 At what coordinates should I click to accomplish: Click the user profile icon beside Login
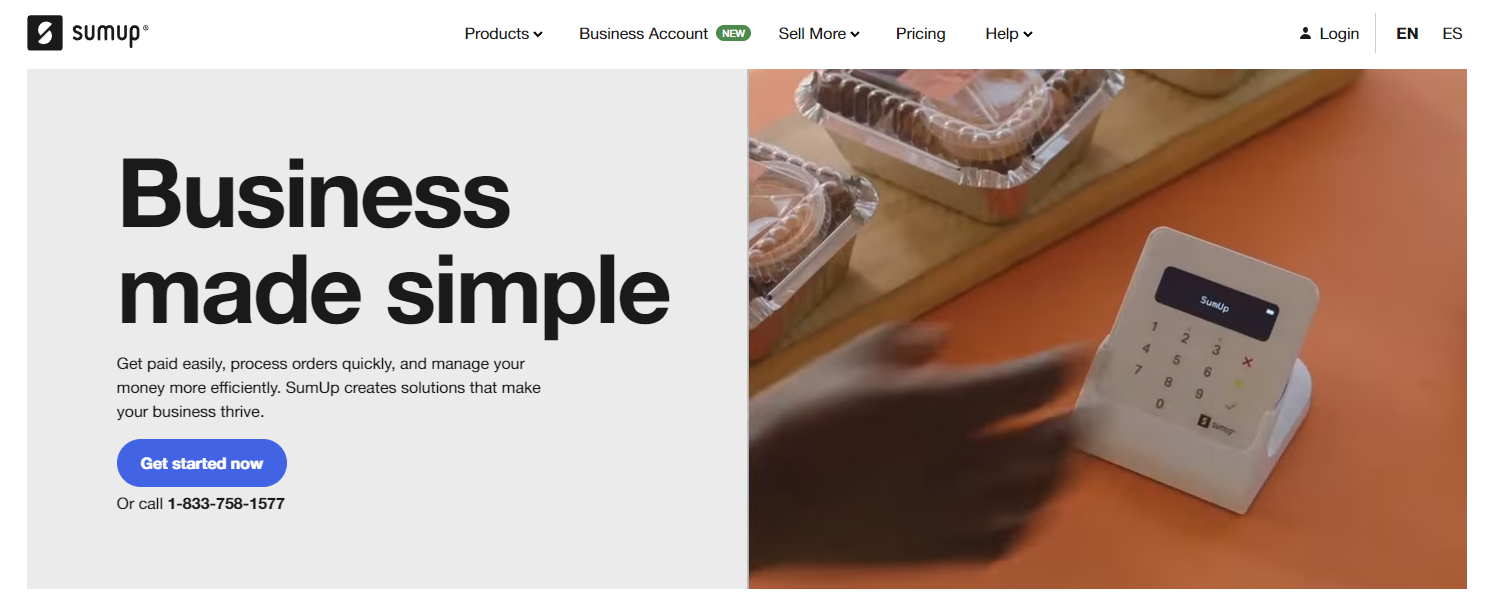click(x=1305, y=34)
